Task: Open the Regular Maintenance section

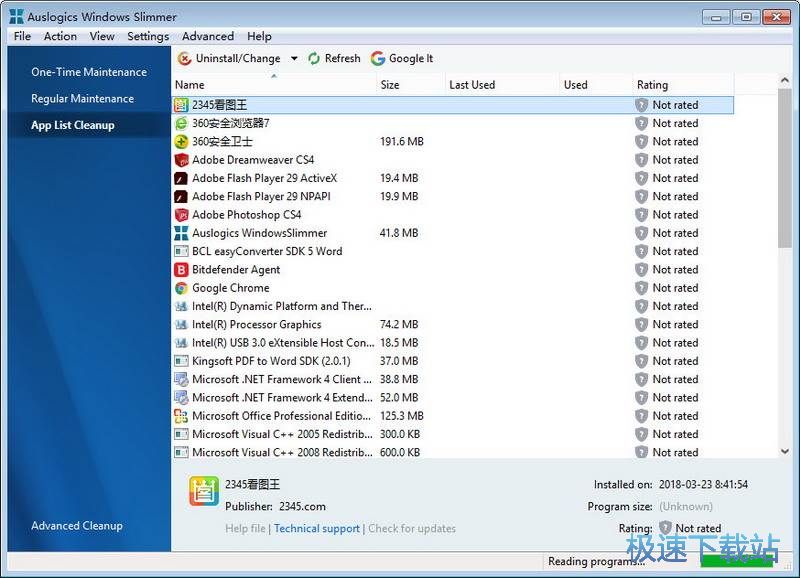Action: (x=82, y=99)
